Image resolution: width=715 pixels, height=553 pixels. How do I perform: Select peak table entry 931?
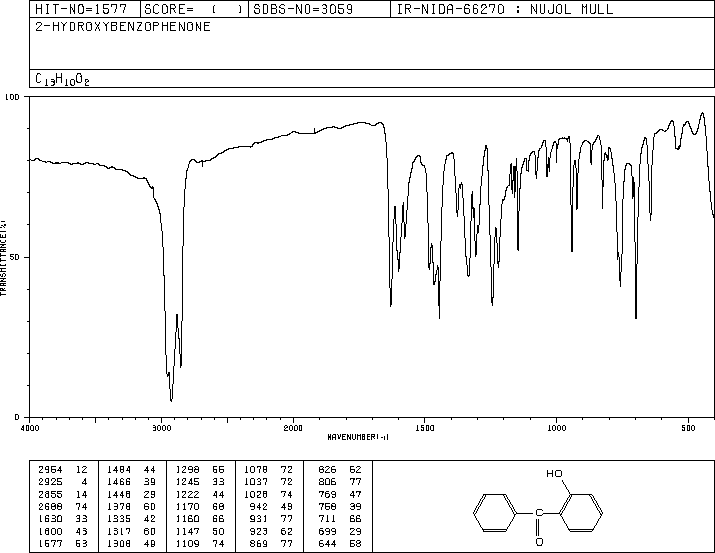[259, 519]
